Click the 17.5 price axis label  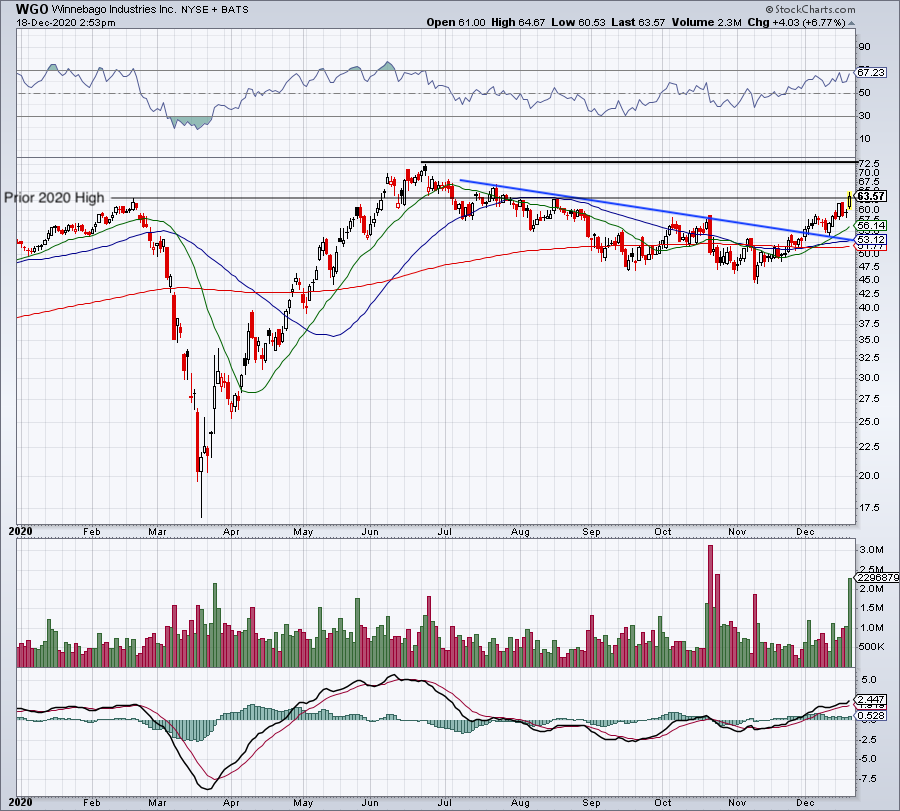[x=868, y=507]
